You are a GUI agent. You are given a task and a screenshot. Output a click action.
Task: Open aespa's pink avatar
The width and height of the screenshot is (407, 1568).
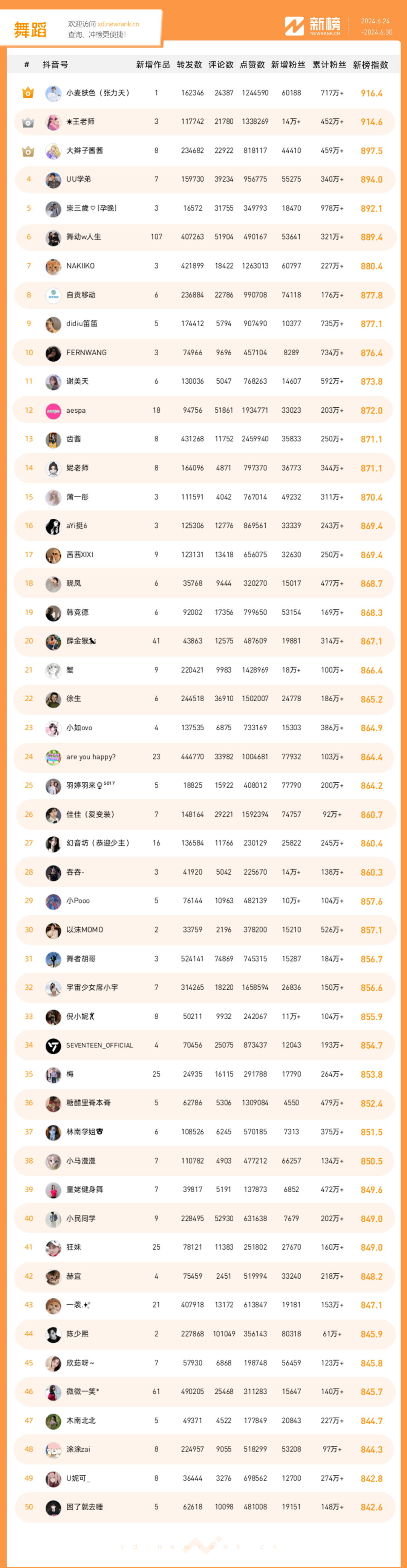(x=54, y=411)
